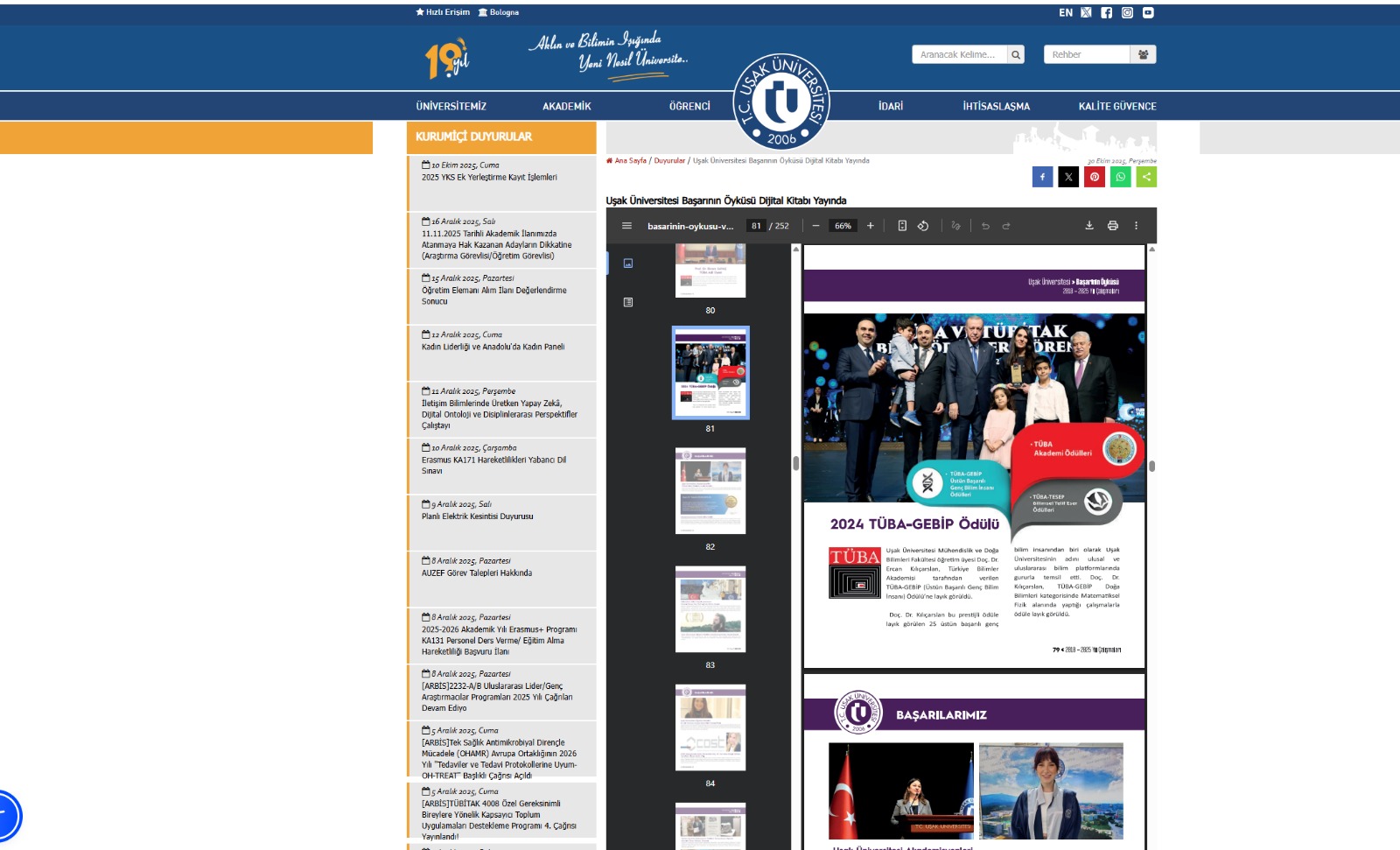Open PDF more actions menu
The width and height of the screenshot is (1400, 850).
pos(1137,226)
